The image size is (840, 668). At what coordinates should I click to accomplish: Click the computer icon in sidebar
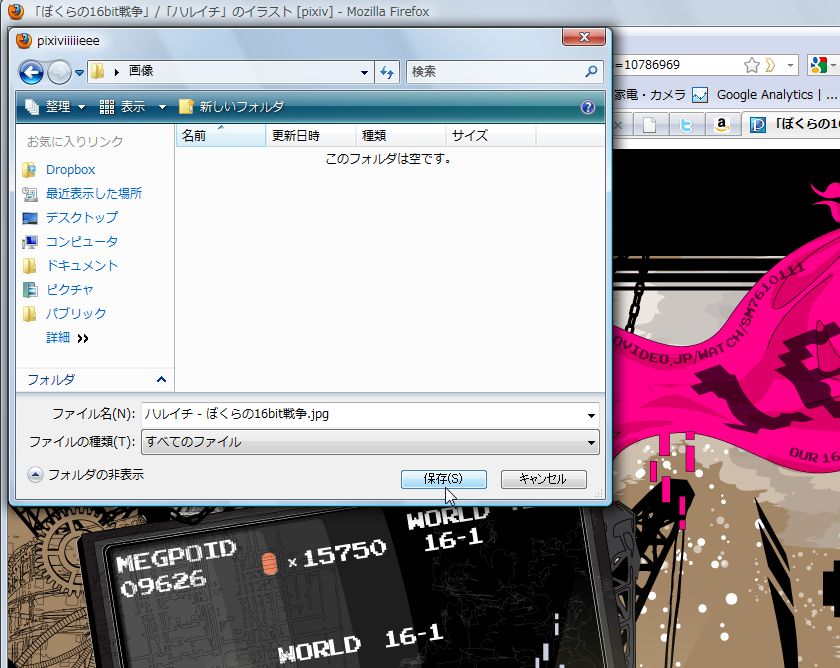29,242
